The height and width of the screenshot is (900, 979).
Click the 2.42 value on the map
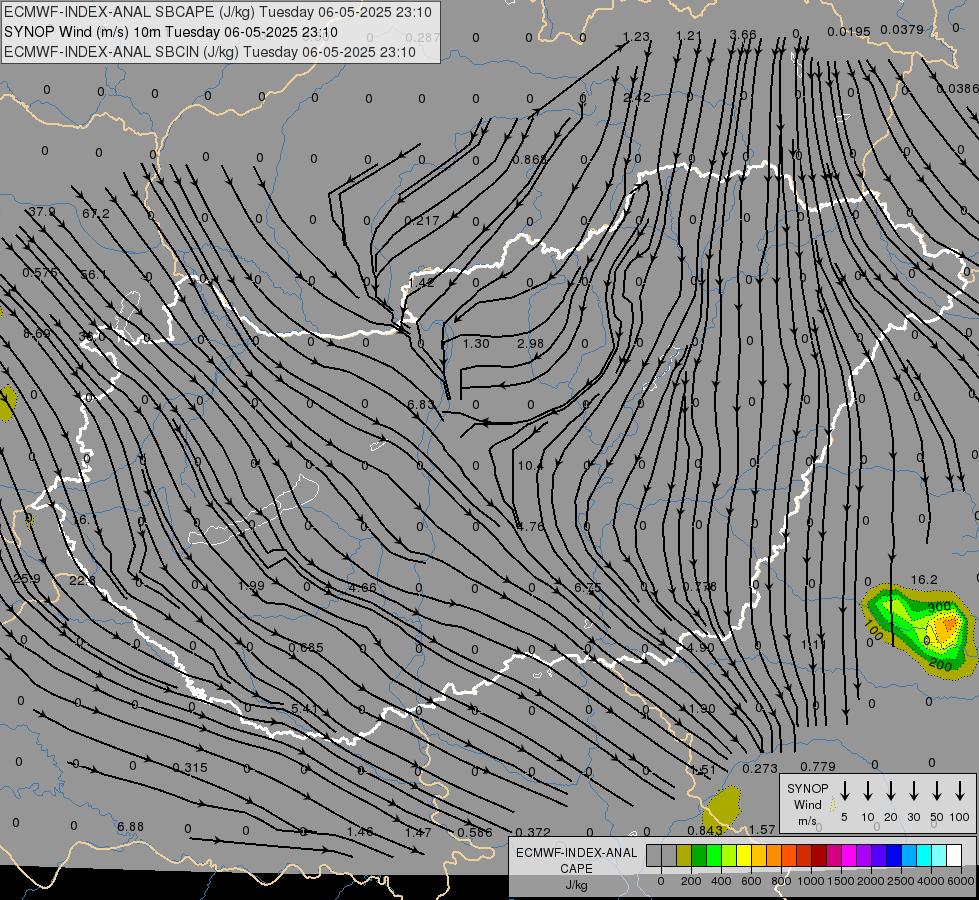tap(637, 98)
